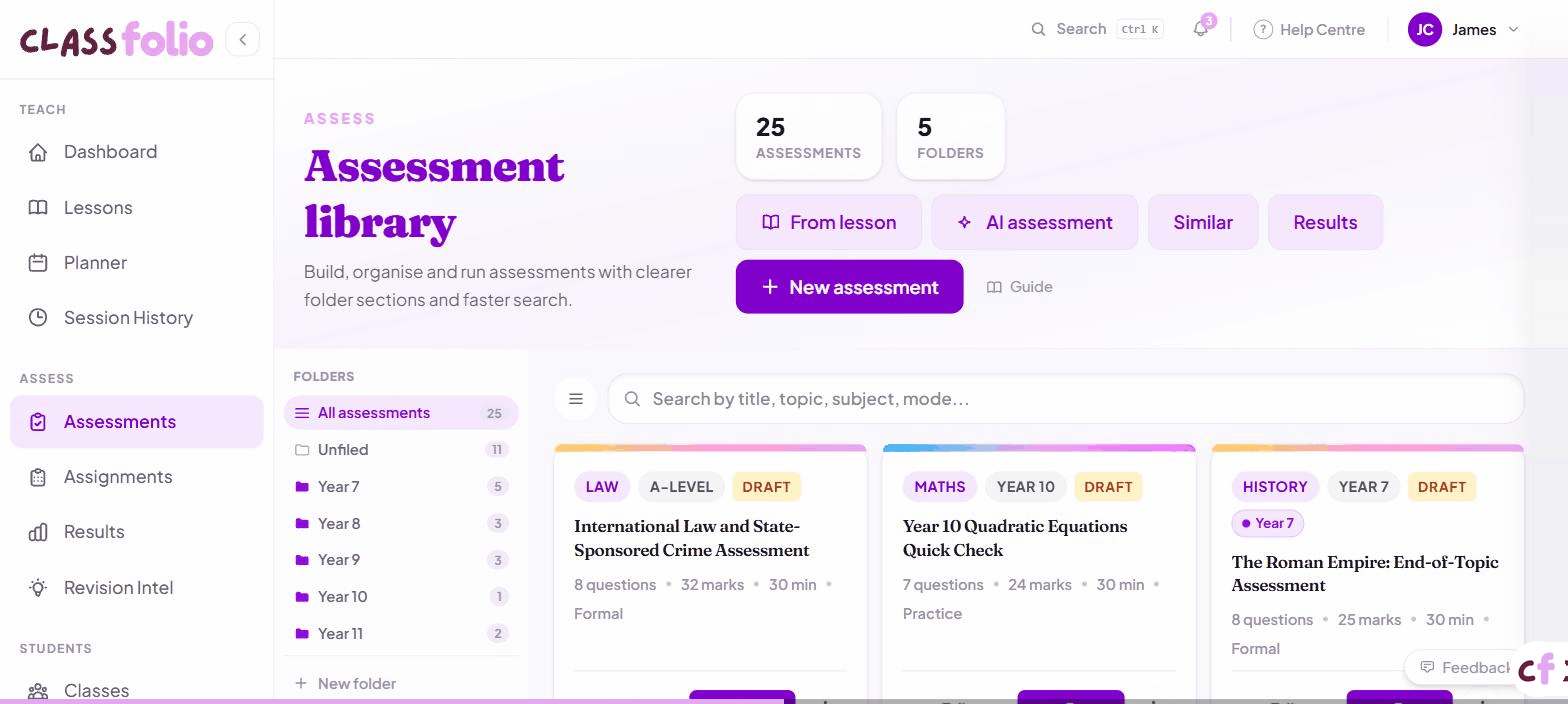
Task: Click the assessment search field
Action: (1066, 399)
